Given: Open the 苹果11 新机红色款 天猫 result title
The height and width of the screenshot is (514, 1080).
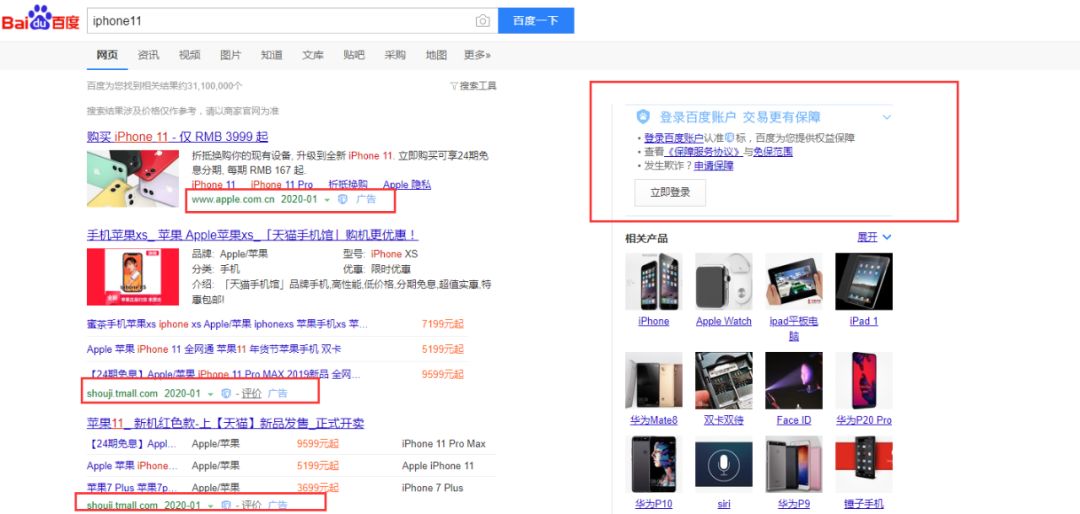Looking at the screenshot, I should 225,422.
